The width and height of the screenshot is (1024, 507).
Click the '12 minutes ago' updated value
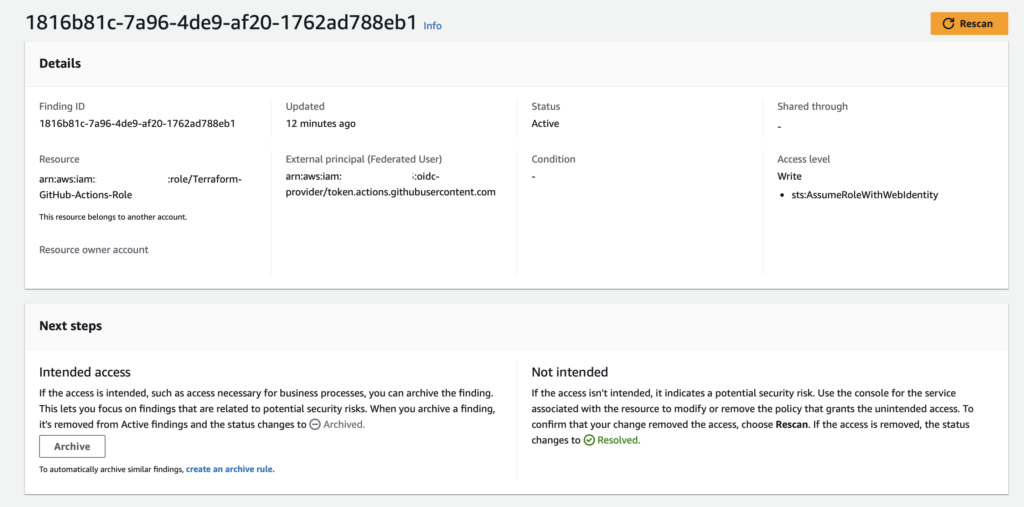pos(320,124)
